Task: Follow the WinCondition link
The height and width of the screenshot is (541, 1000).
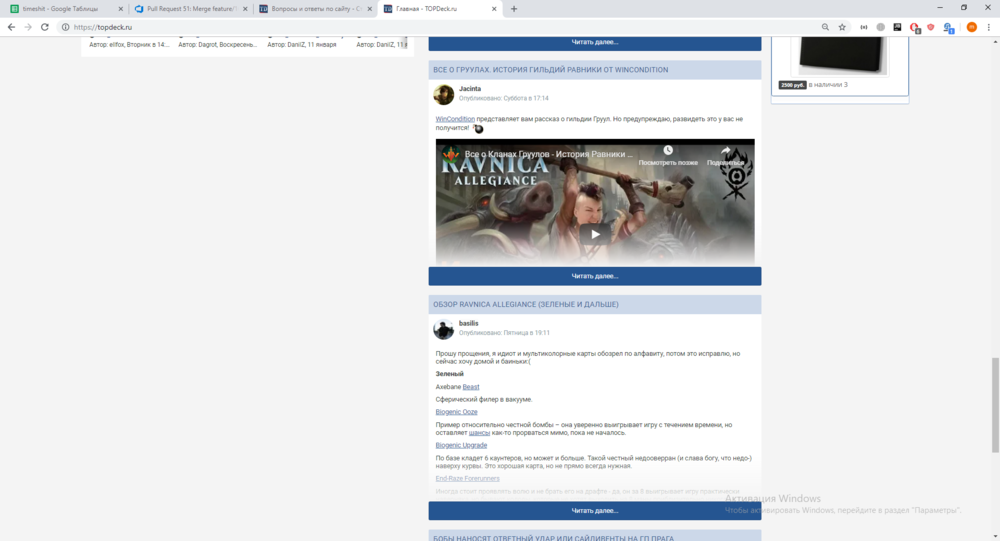Action: (x=455, y=119)
